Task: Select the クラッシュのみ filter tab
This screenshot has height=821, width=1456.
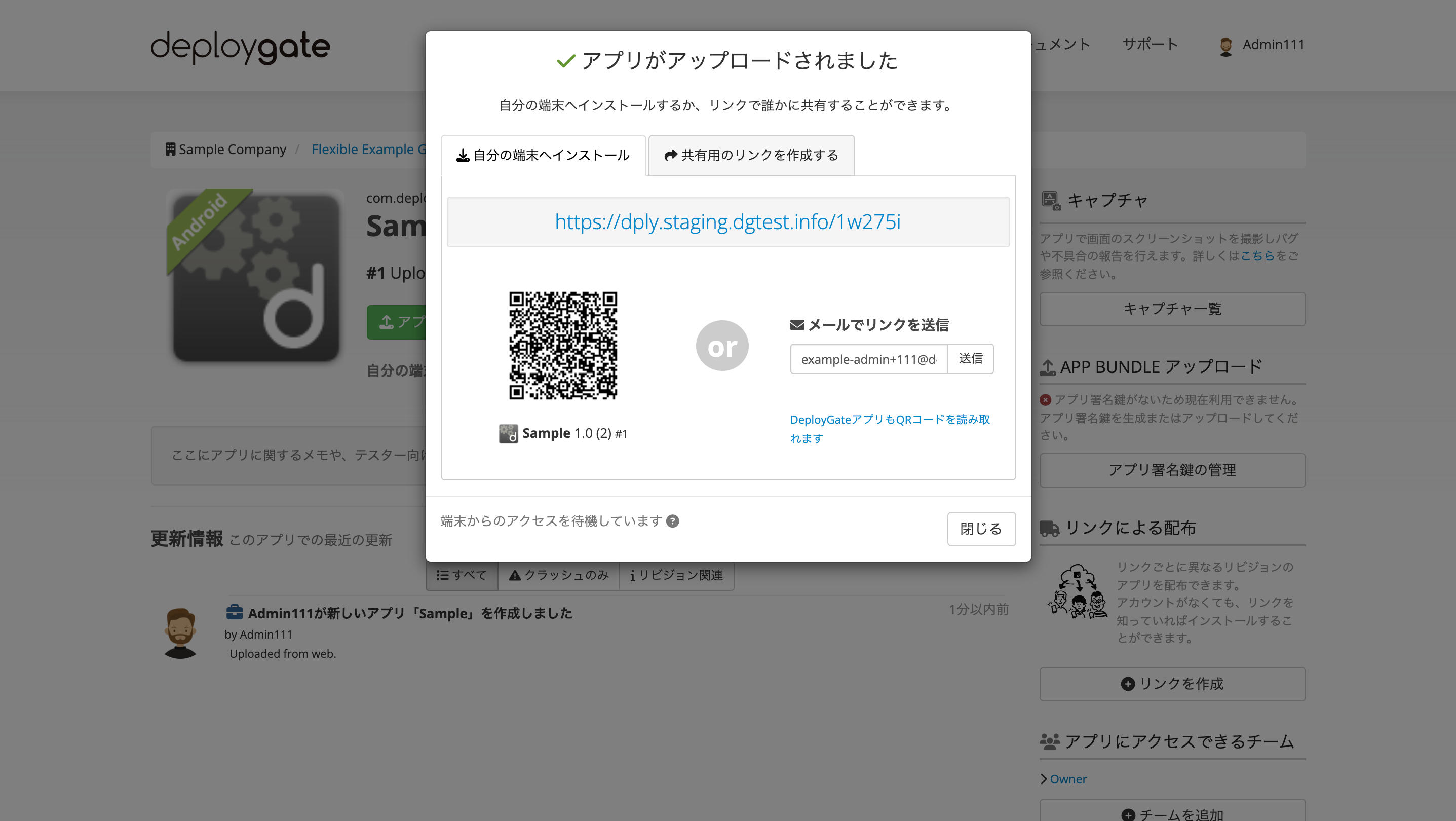Action: click(x=558, y=575)
